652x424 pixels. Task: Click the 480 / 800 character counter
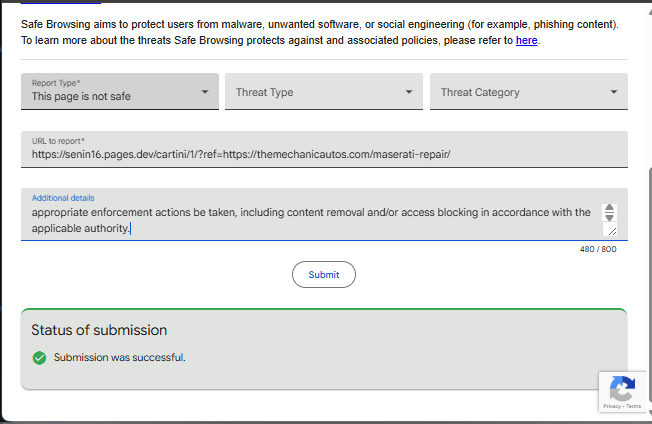[x=597, y=249]
